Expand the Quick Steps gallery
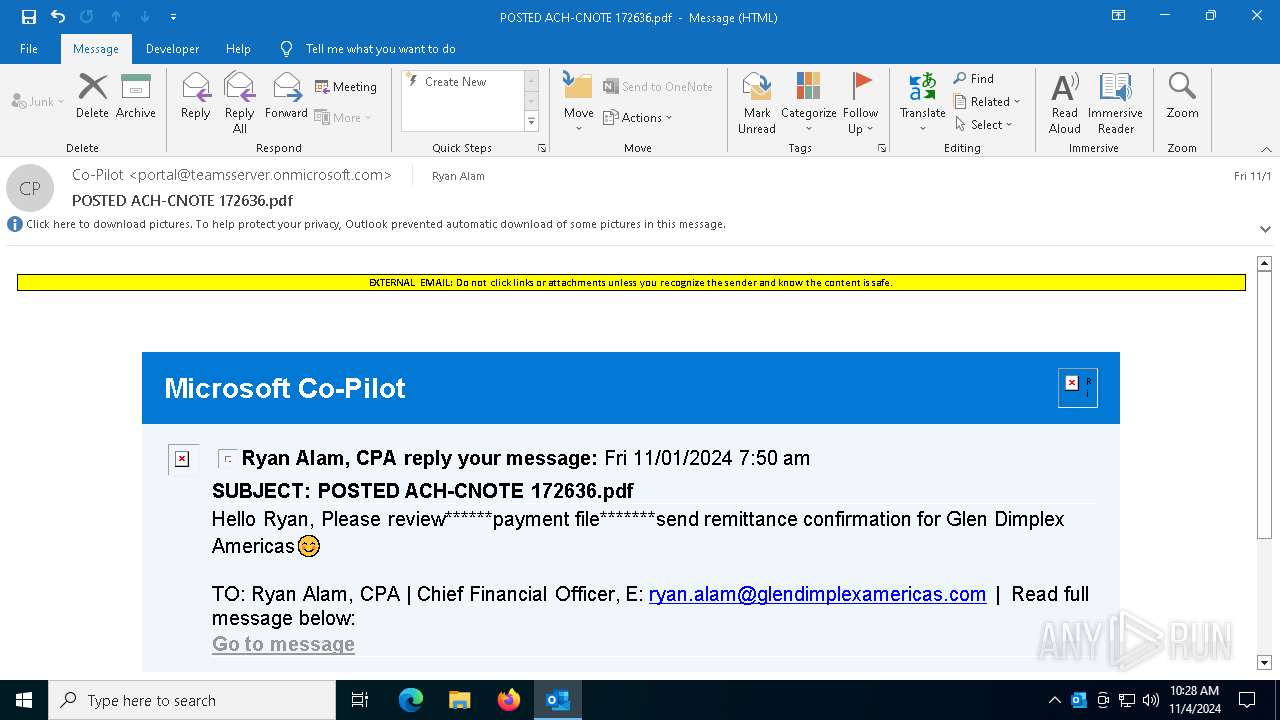This screenshot has height=720, width=1280. 531,122
